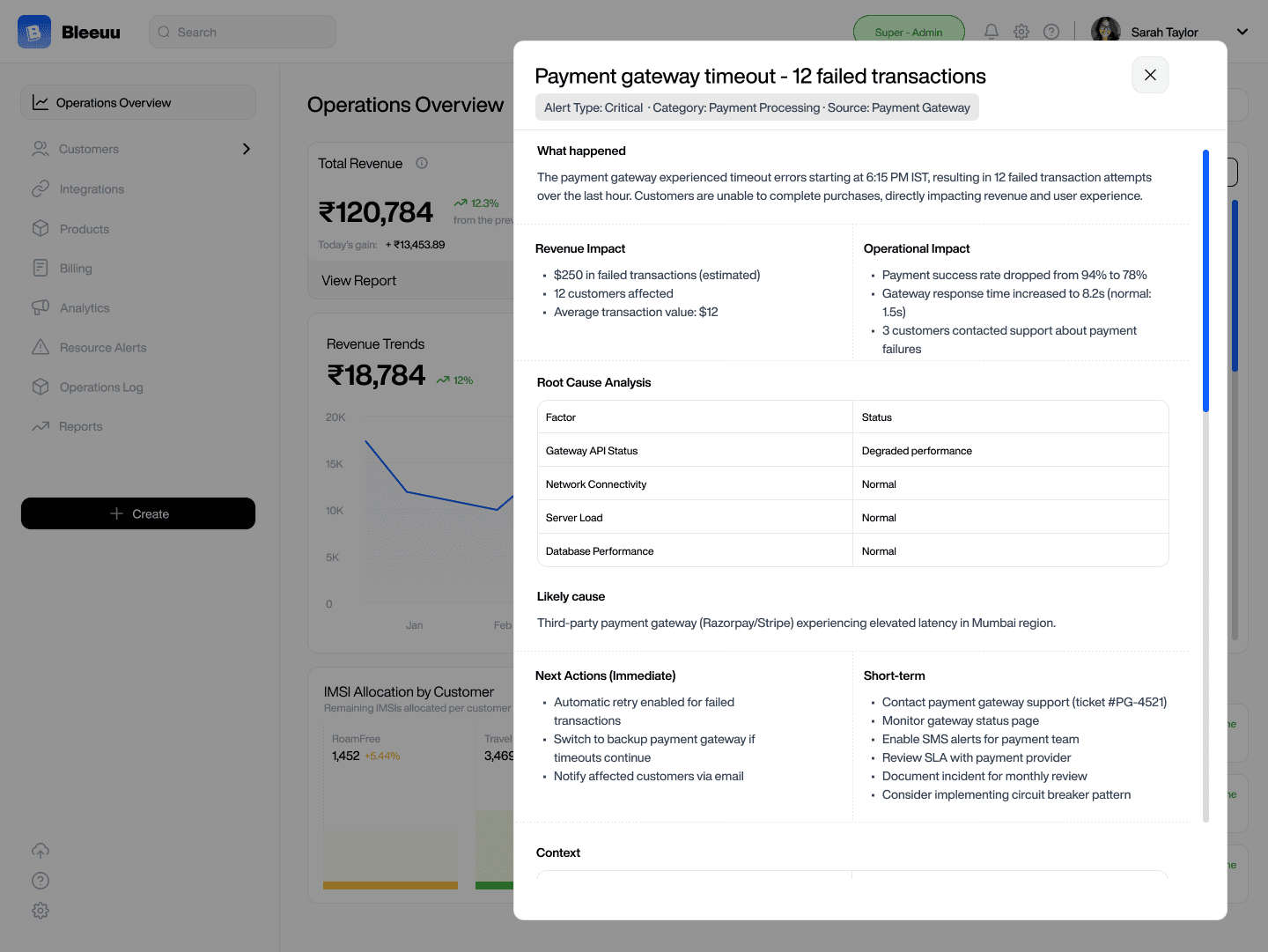Image resolution: width=1268 pixels, height=952 pixels.
Task: Focus the Search input field
Action: point(242,32)
